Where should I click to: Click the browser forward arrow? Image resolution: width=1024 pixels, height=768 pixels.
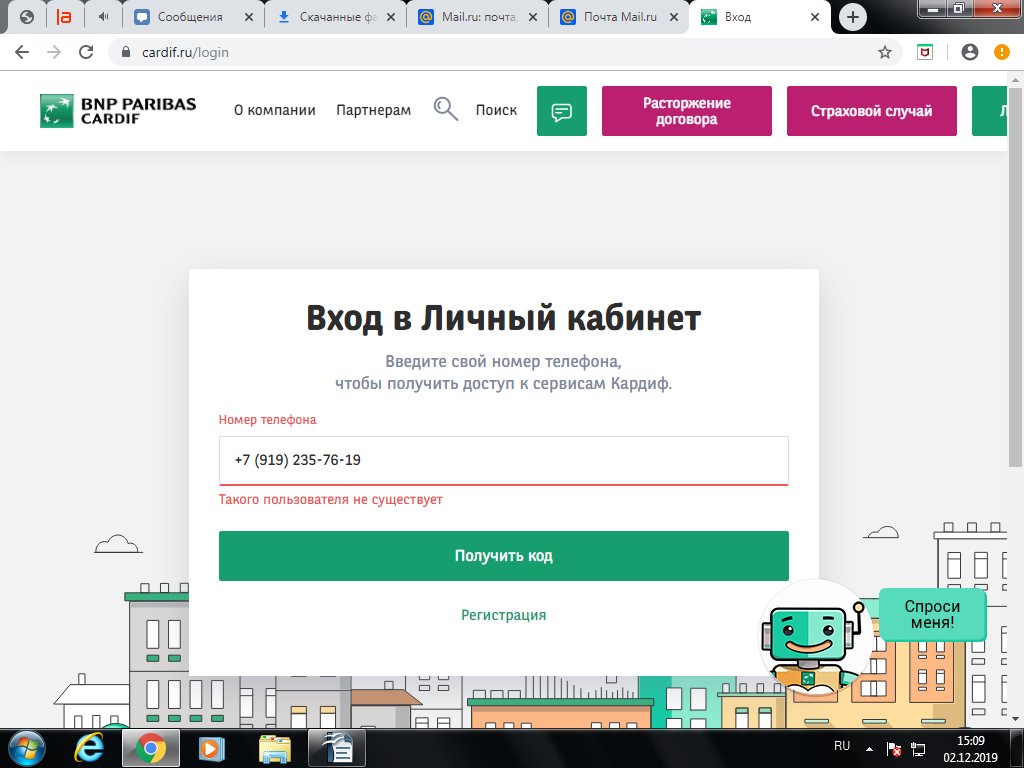click(x=54, y=52)
